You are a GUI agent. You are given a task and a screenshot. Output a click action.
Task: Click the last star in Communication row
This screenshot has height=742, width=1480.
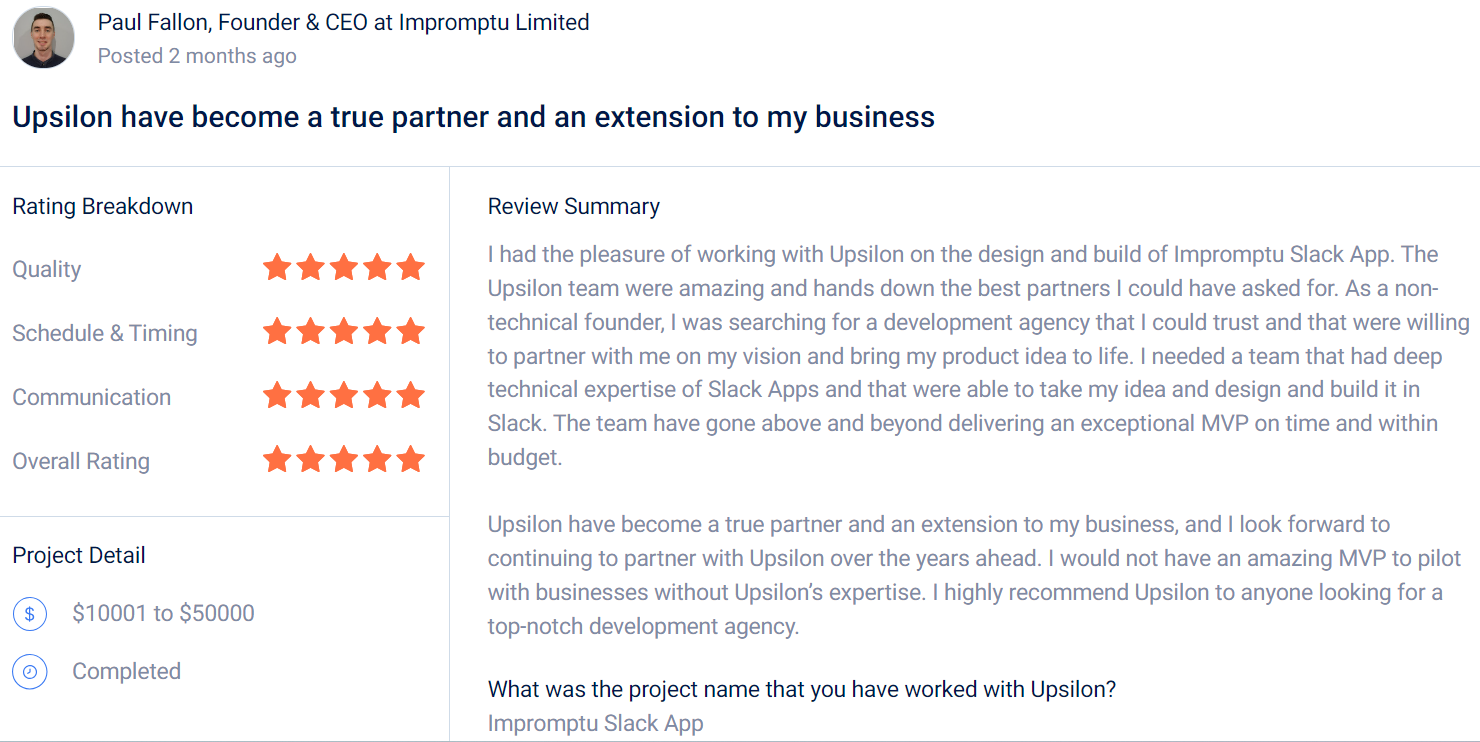(410, 396)
